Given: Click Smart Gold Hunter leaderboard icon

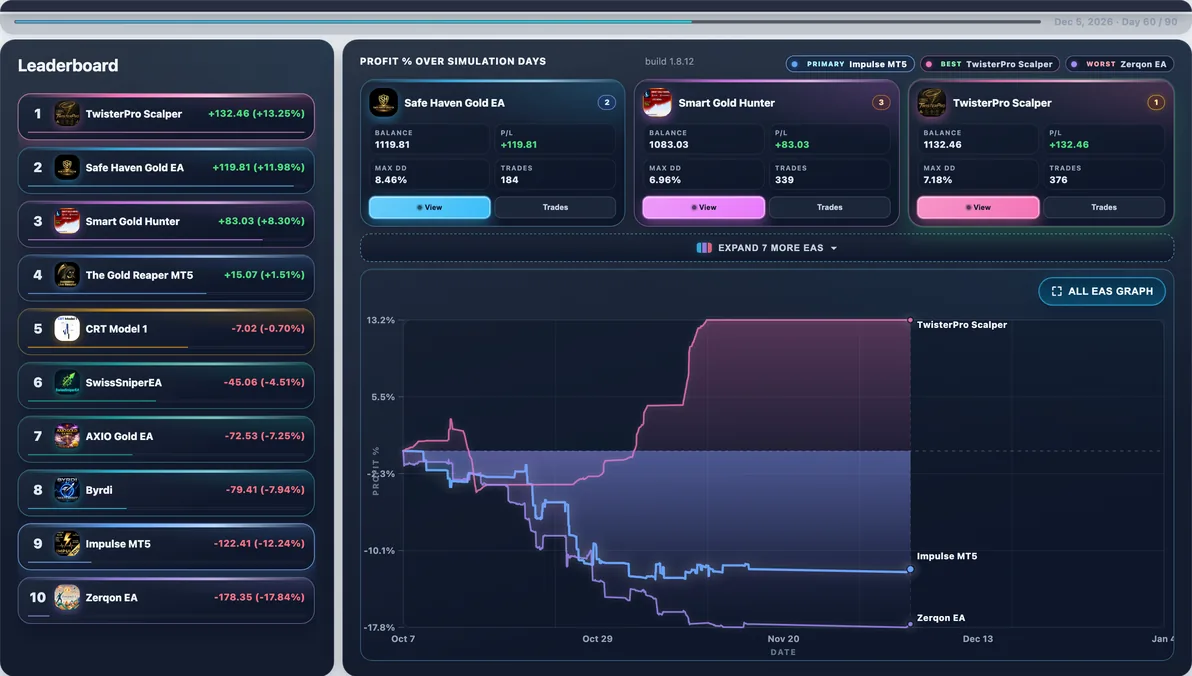Looking at the screenshot, I should [67, 221].
